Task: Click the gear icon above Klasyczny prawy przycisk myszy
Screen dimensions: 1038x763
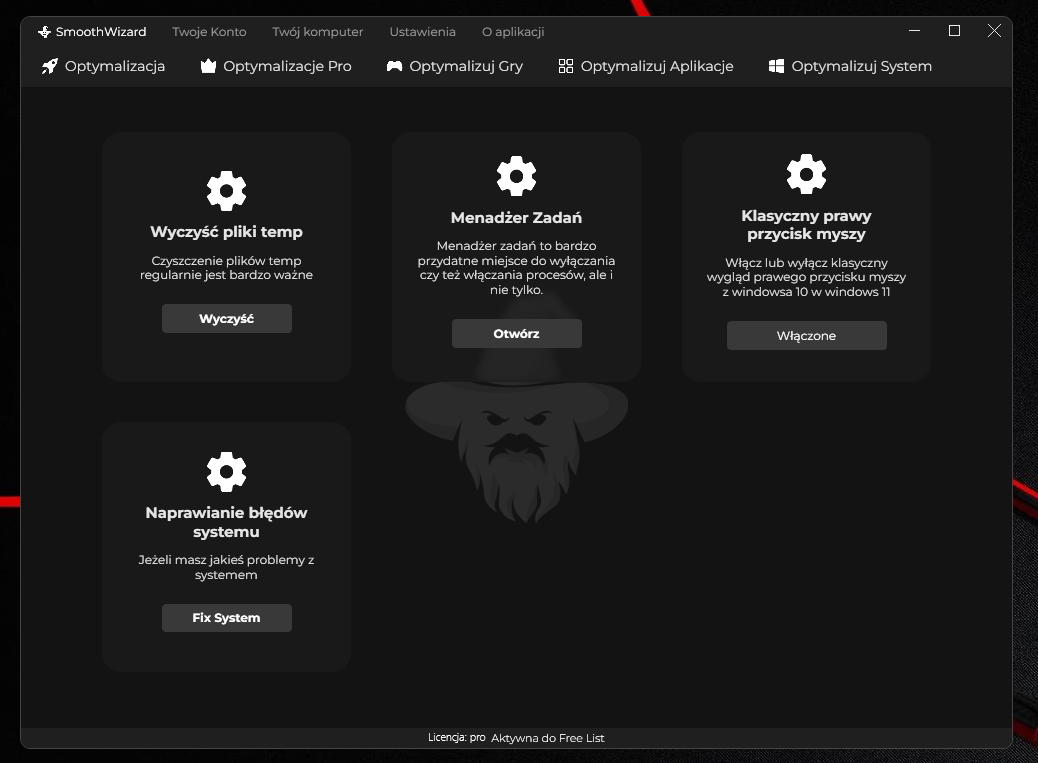Action: (806, 174)
